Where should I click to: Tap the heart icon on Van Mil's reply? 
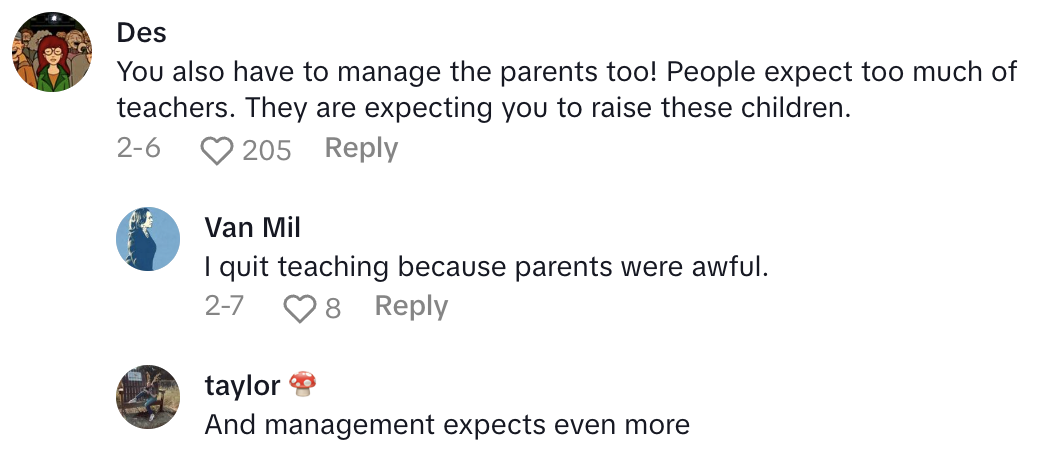tap(299, 308)
